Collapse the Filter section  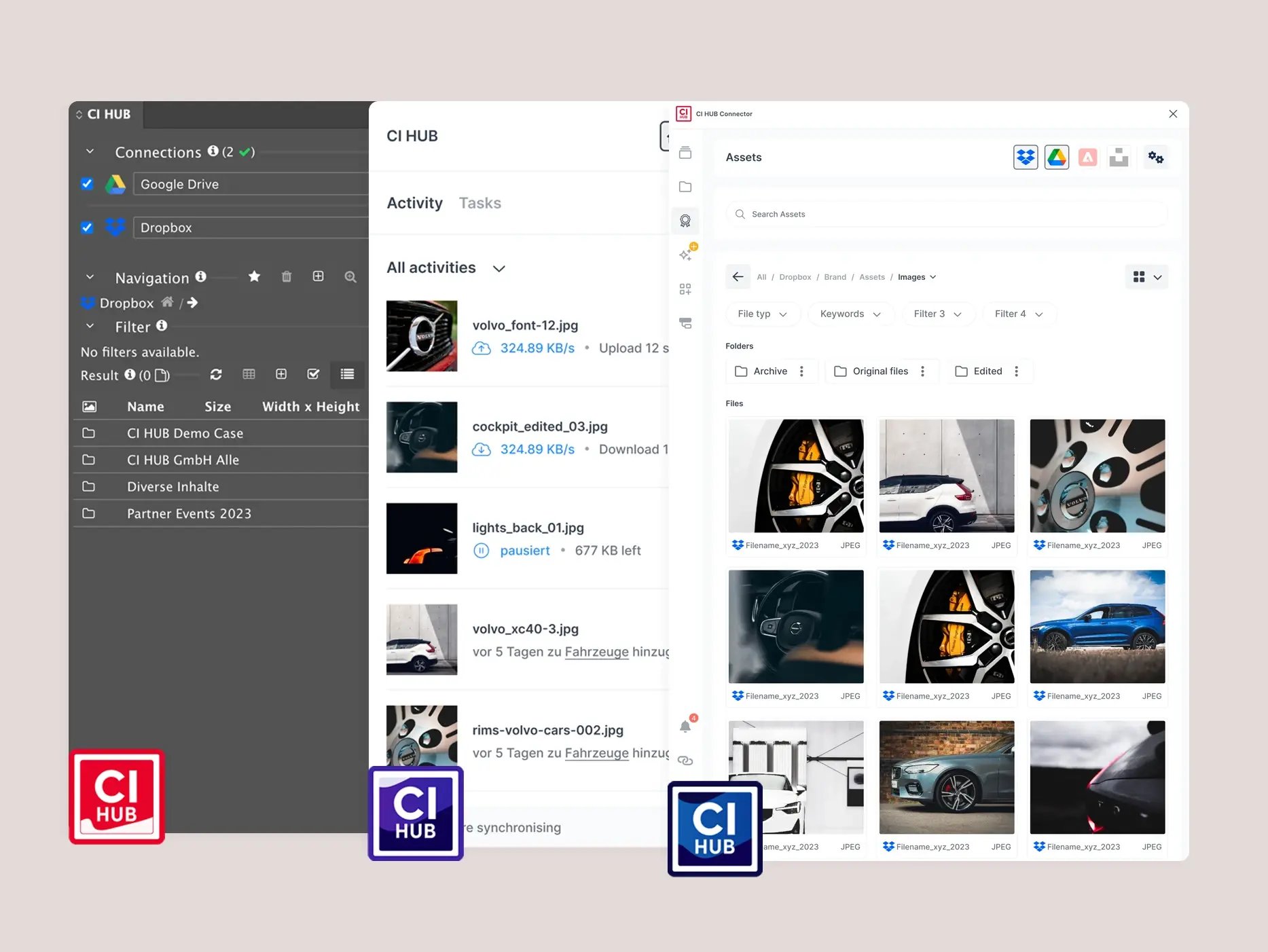(x=90, y=326)
